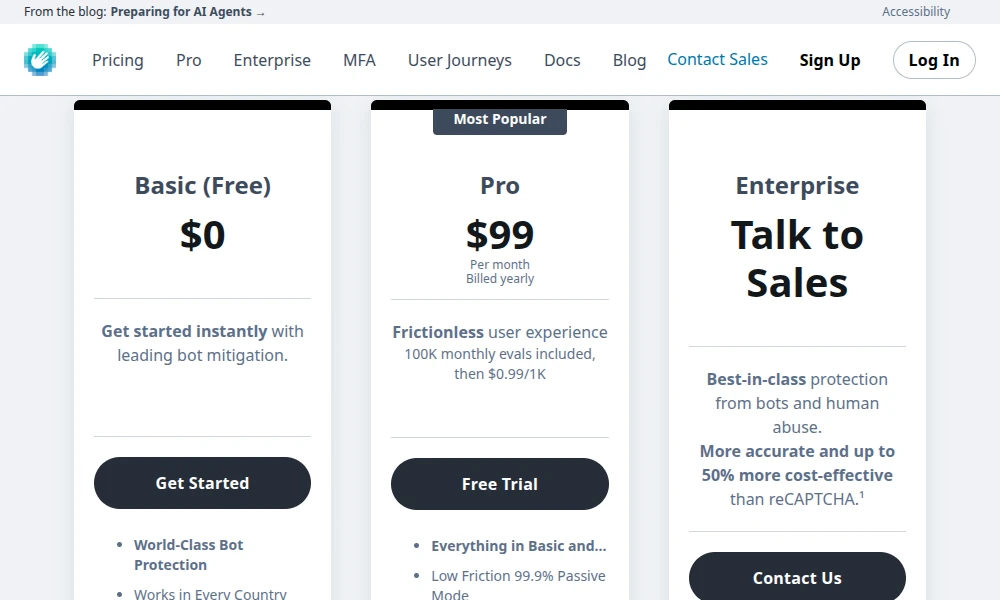
Task: Open the Enterprise nav item
Action: (x=272, y=60)
